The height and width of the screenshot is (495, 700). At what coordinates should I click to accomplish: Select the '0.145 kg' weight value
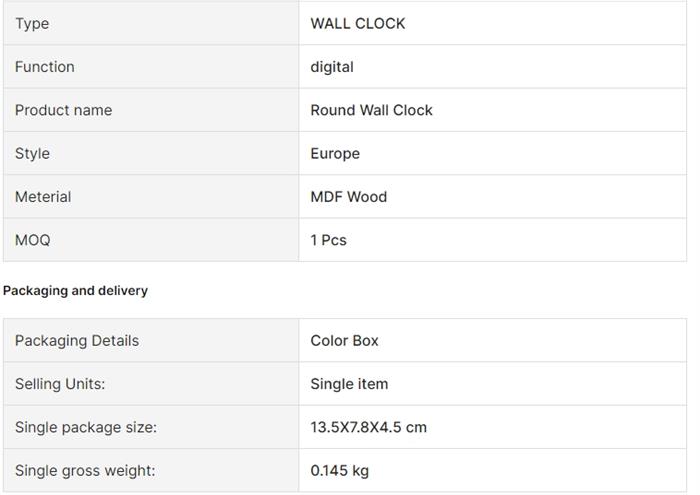coord(339,470)
